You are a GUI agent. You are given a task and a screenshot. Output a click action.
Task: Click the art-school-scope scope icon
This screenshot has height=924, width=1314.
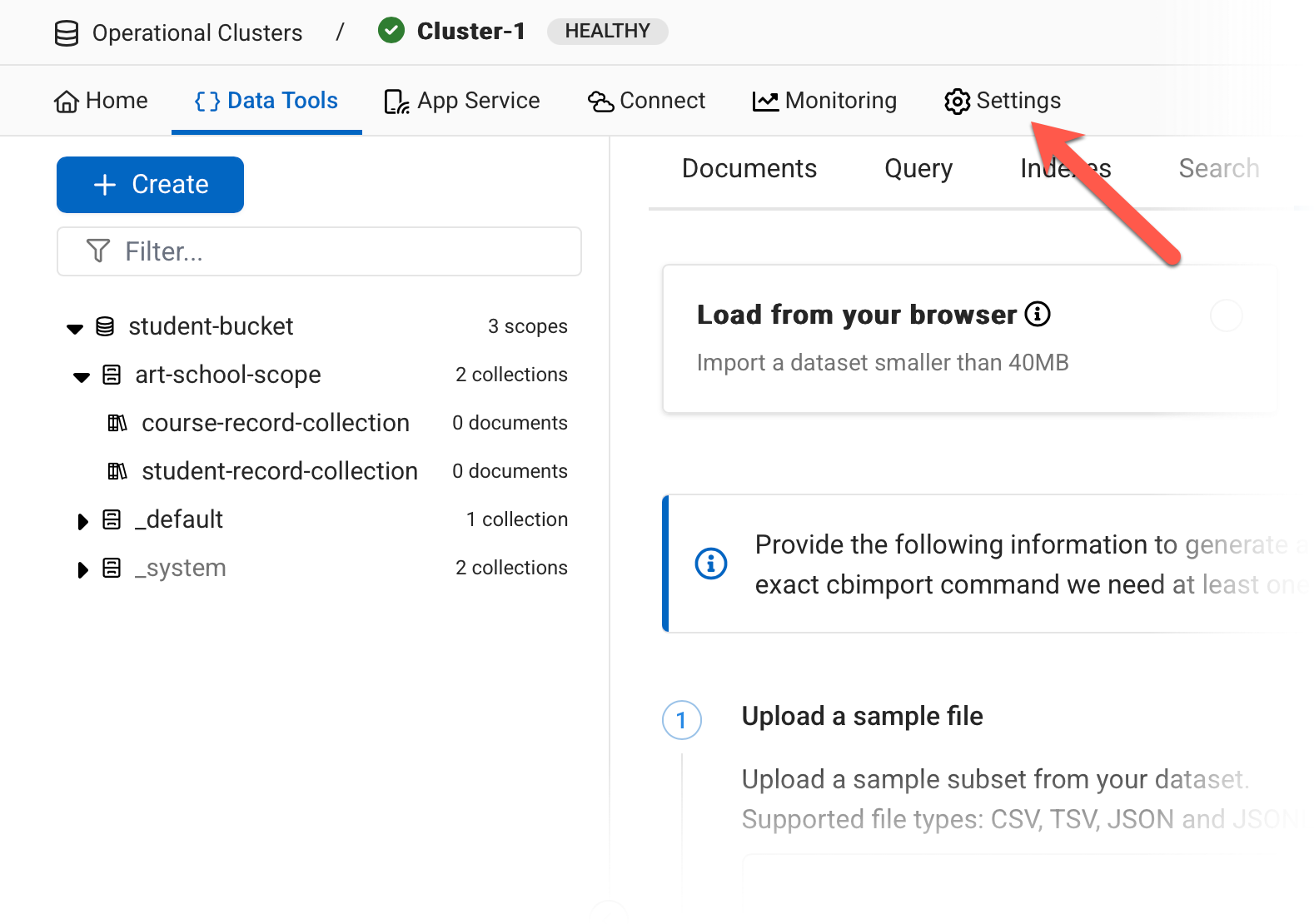pyautogui.click(x=112, y=375)
